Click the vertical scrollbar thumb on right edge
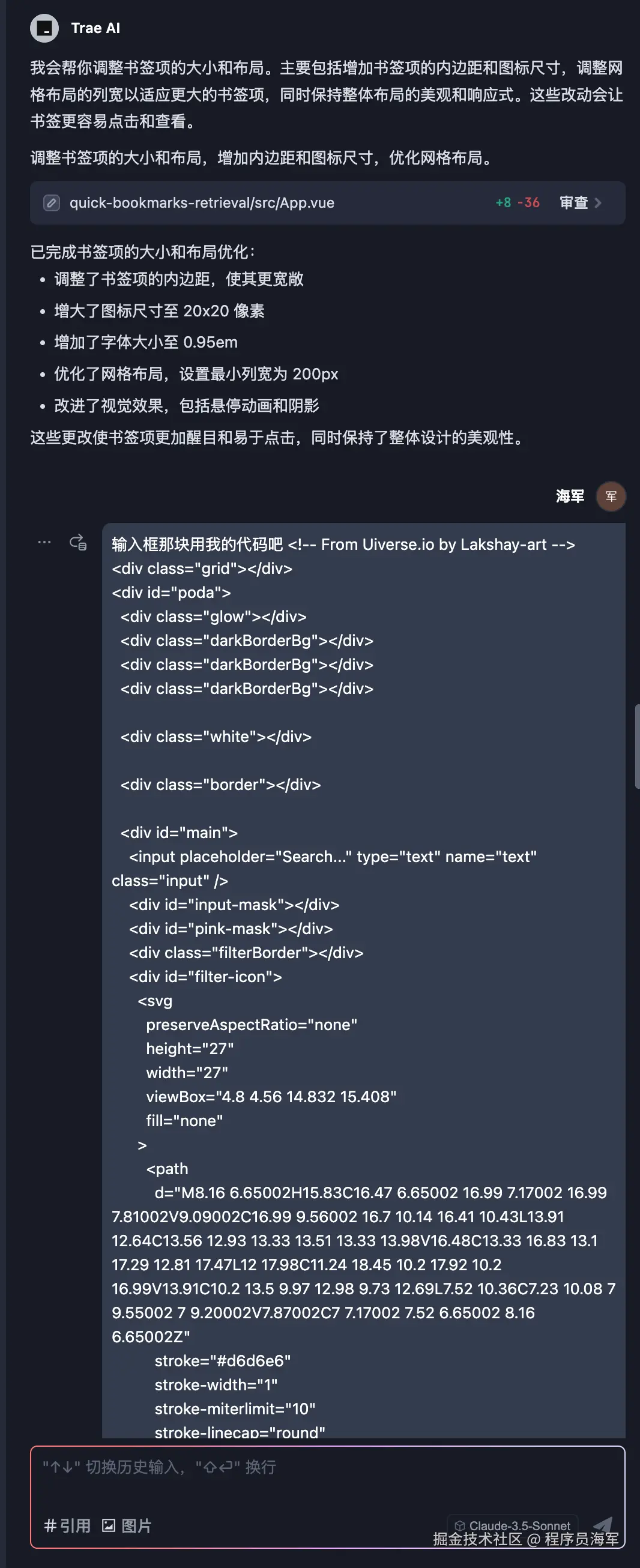 pos(637,746)
